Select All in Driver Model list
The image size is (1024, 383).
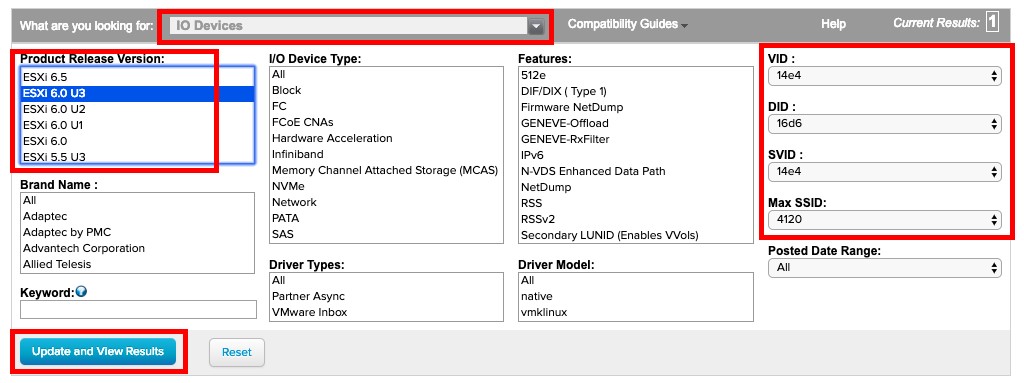tap(635, 280)
